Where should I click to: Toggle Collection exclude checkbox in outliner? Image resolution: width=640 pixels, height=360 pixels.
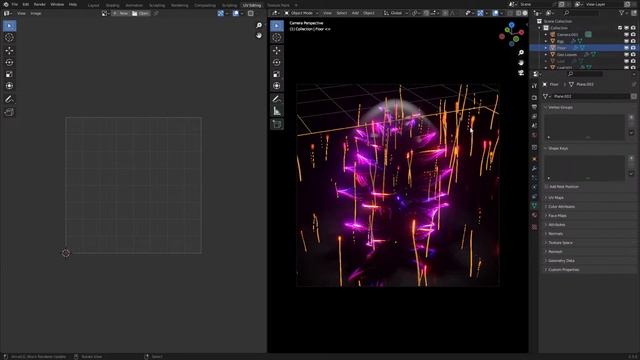620,28
